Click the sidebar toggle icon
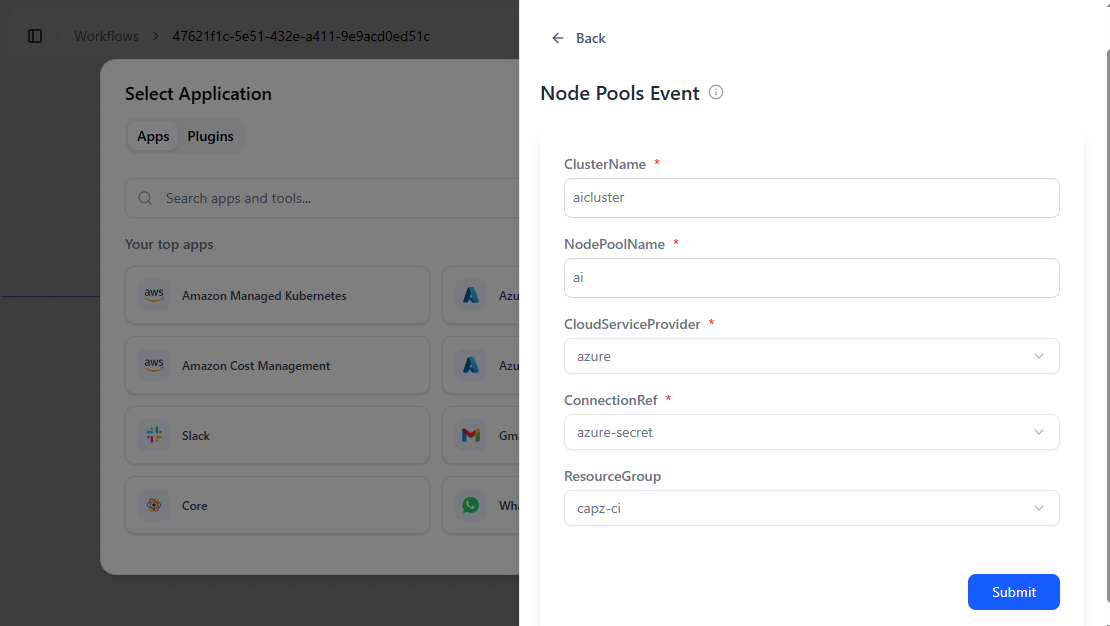This screenshot has width=1110, height=626. click(35, 36)
